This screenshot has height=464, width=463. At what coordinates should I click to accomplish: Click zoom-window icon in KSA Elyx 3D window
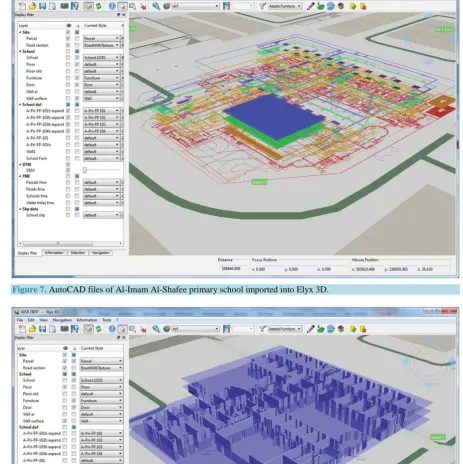coord(132,329)
